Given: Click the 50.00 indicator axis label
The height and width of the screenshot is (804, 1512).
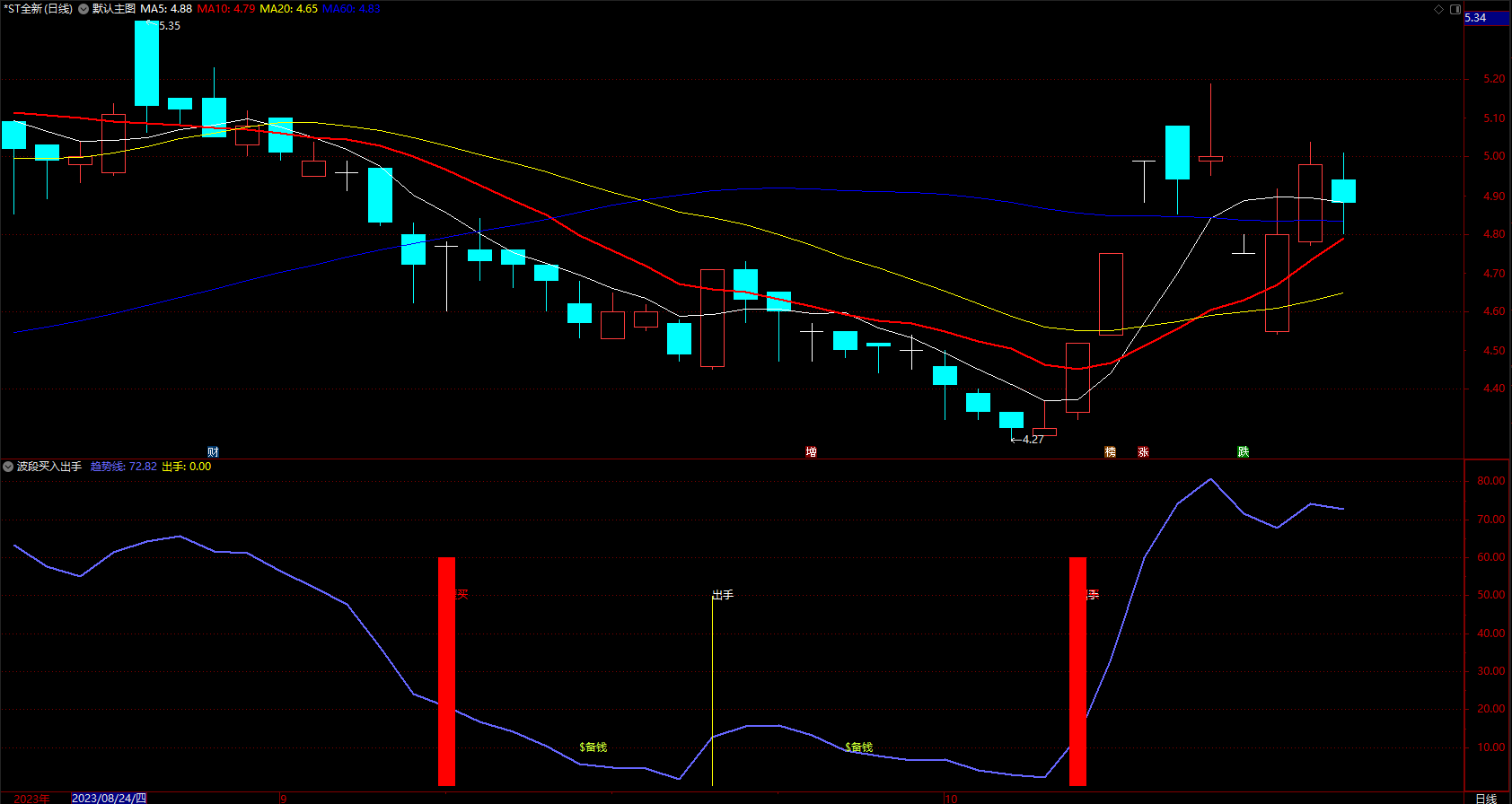Looking at the screenshot, I should (1491, 595).
